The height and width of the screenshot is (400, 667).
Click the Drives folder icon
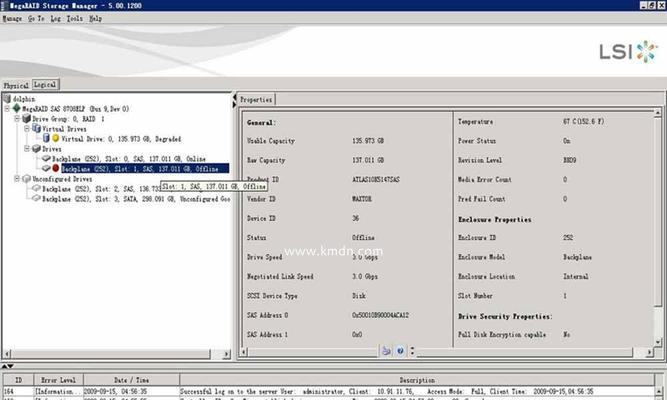(37, 149)
